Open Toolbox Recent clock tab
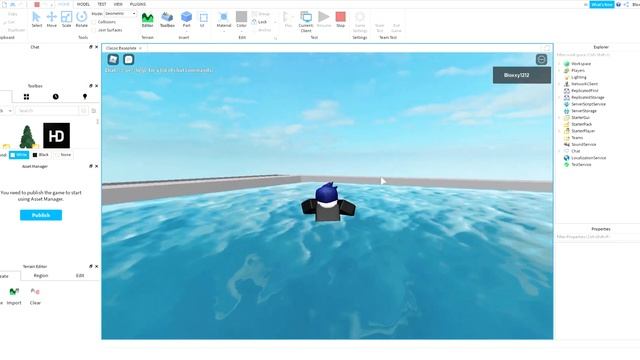The width and height of the screenshot is (640, 360). 56,97
